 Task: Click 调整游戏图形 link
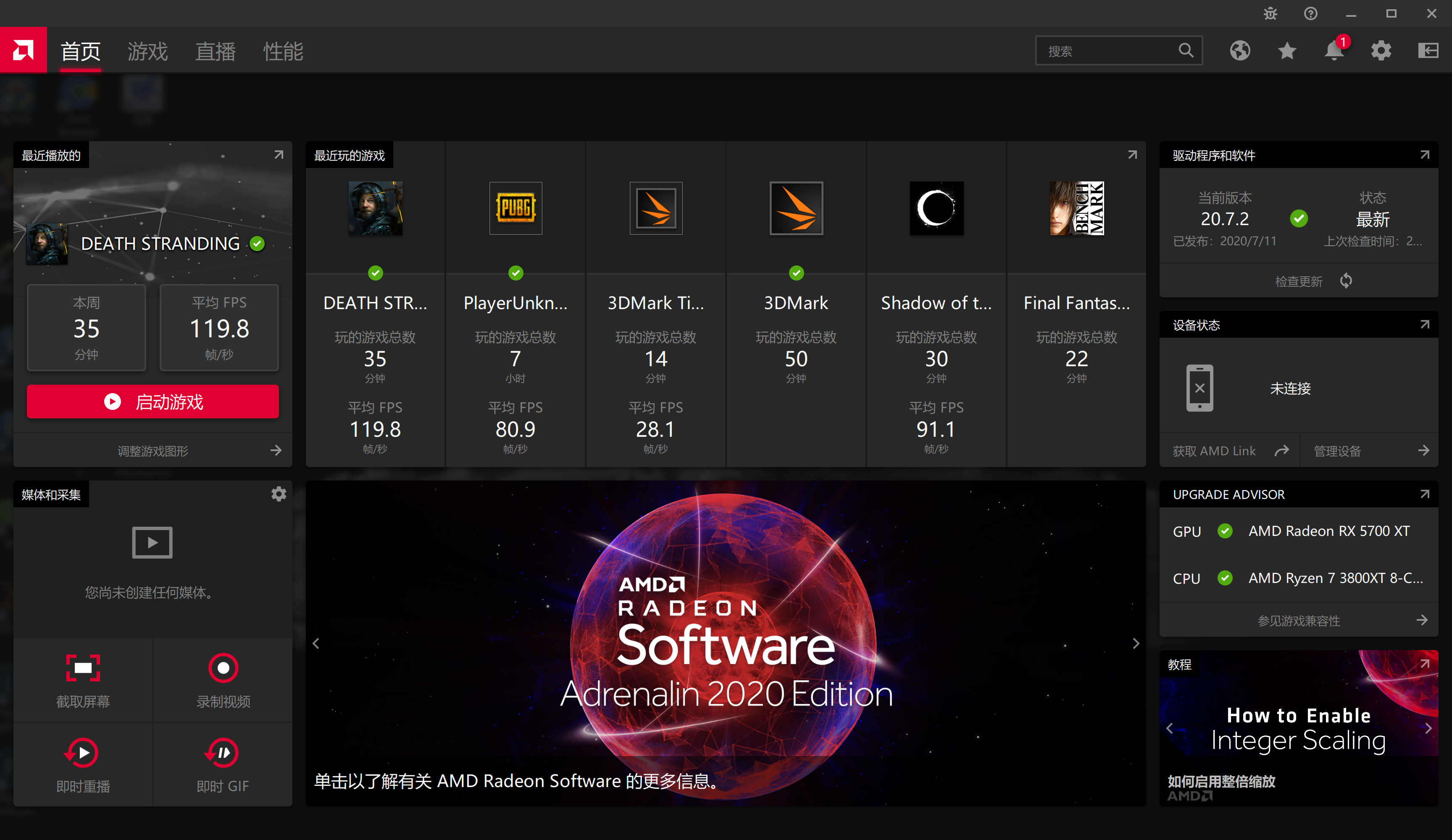pyautogui.click(x=153, y=451)
